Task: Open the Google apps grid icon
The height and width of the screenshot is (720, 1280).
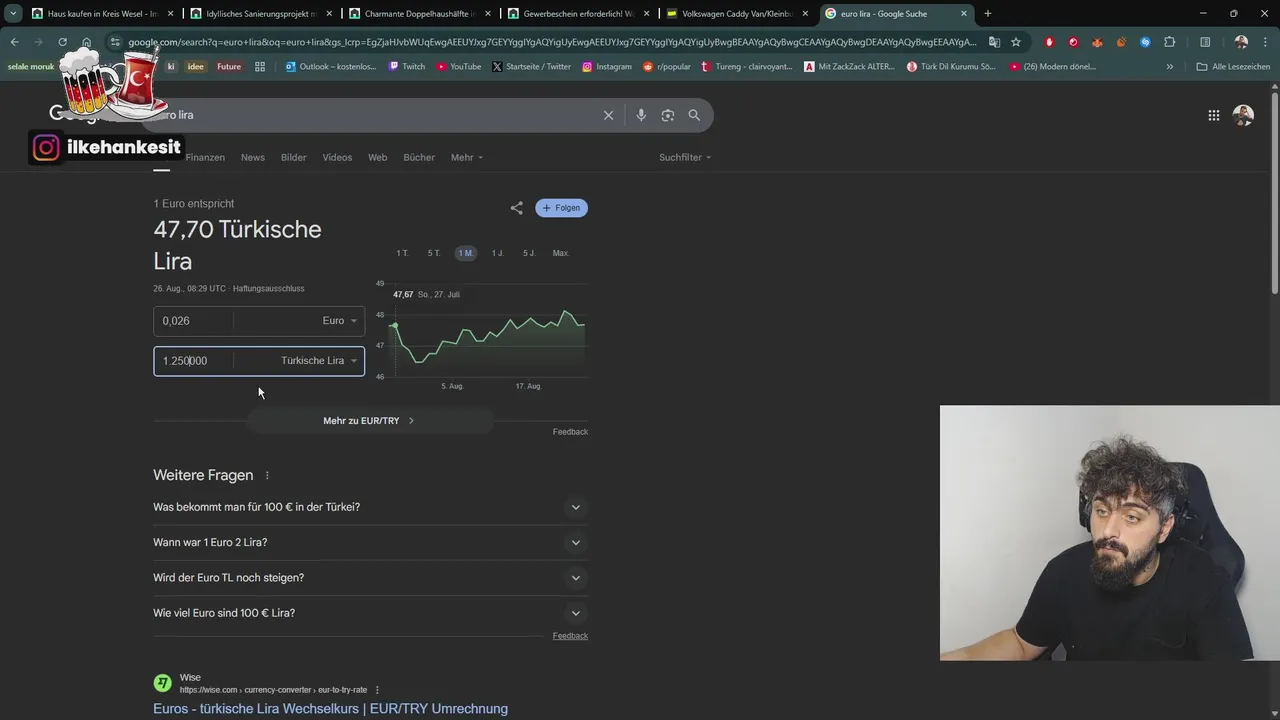Action: pyautogui.click(x=1214, y=115)
